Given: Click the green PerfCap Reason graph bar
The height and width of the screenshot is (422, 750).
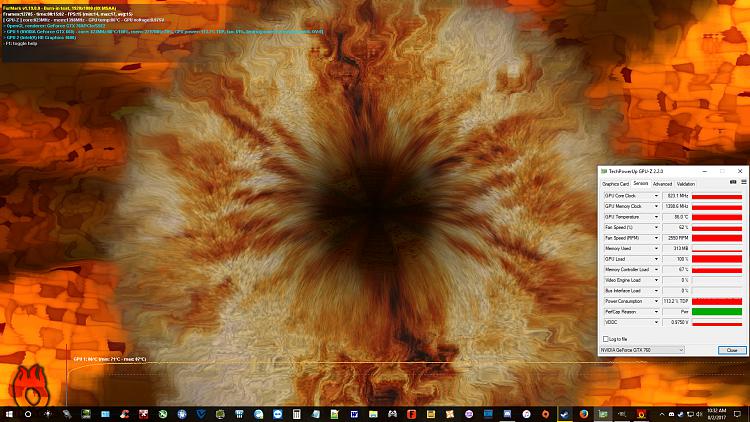Looking at the screenshot, I should click(717, 311).
